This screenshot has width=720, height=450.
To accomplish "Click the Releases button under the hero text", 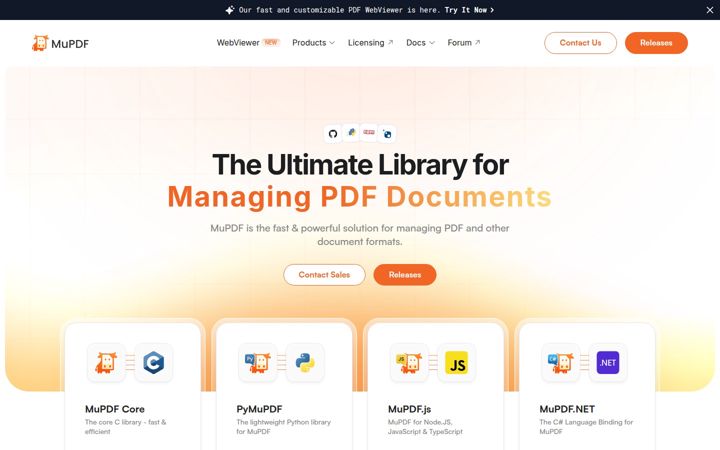I will (405, 275).
